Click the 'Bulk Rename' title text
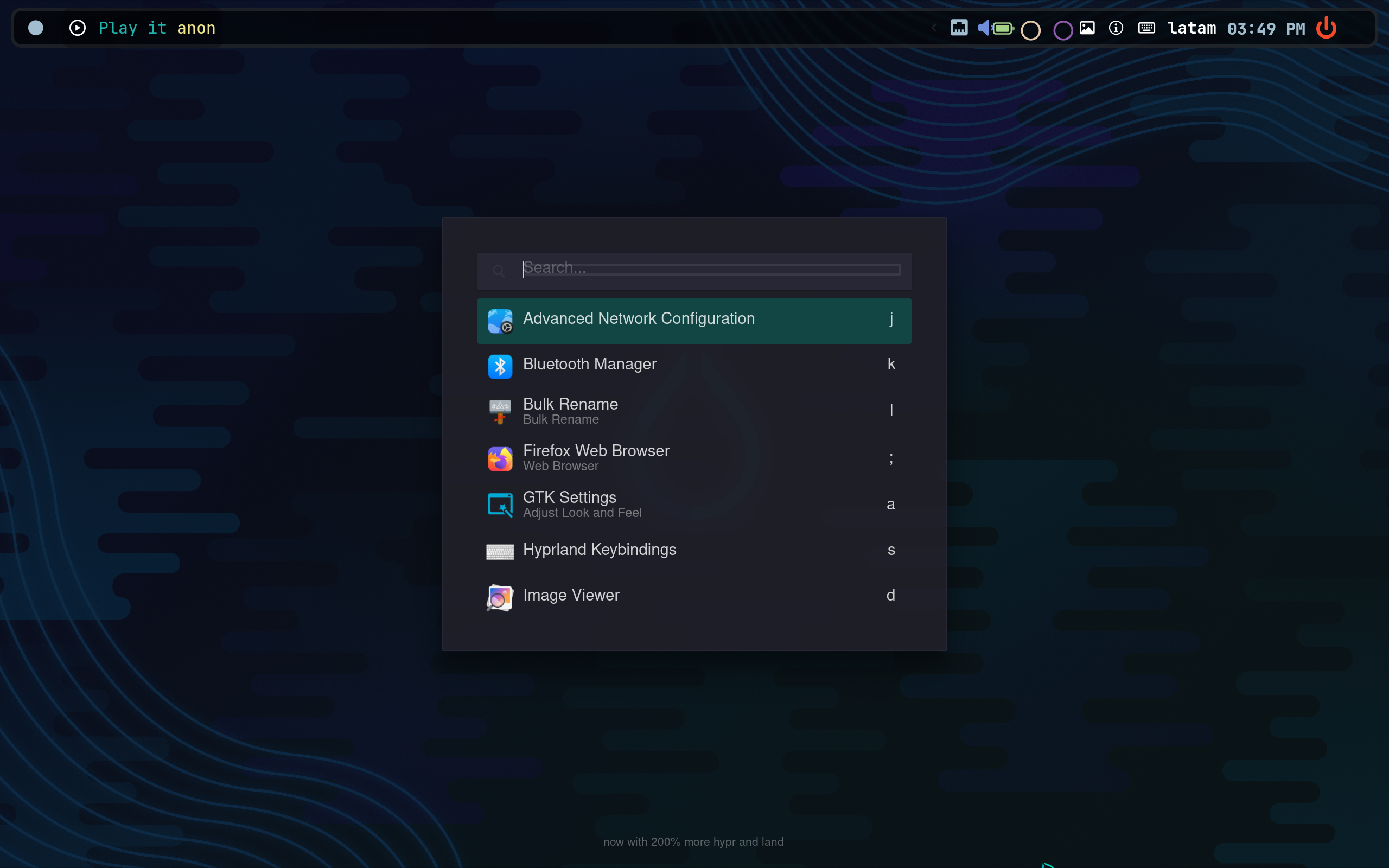1389x868 pixels. (x=571, y=404)
